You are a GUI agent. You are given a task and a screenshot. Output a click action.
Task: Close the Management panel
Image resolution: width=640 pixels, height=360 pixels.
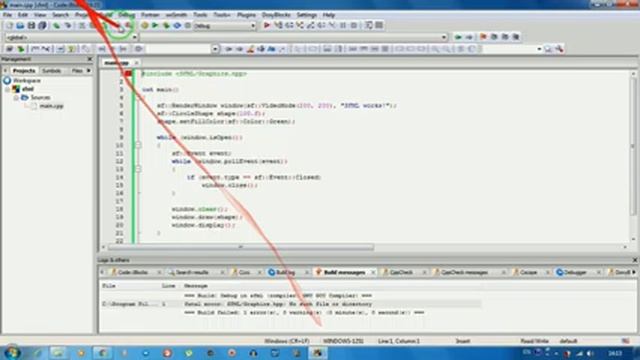tap(90, 59)
